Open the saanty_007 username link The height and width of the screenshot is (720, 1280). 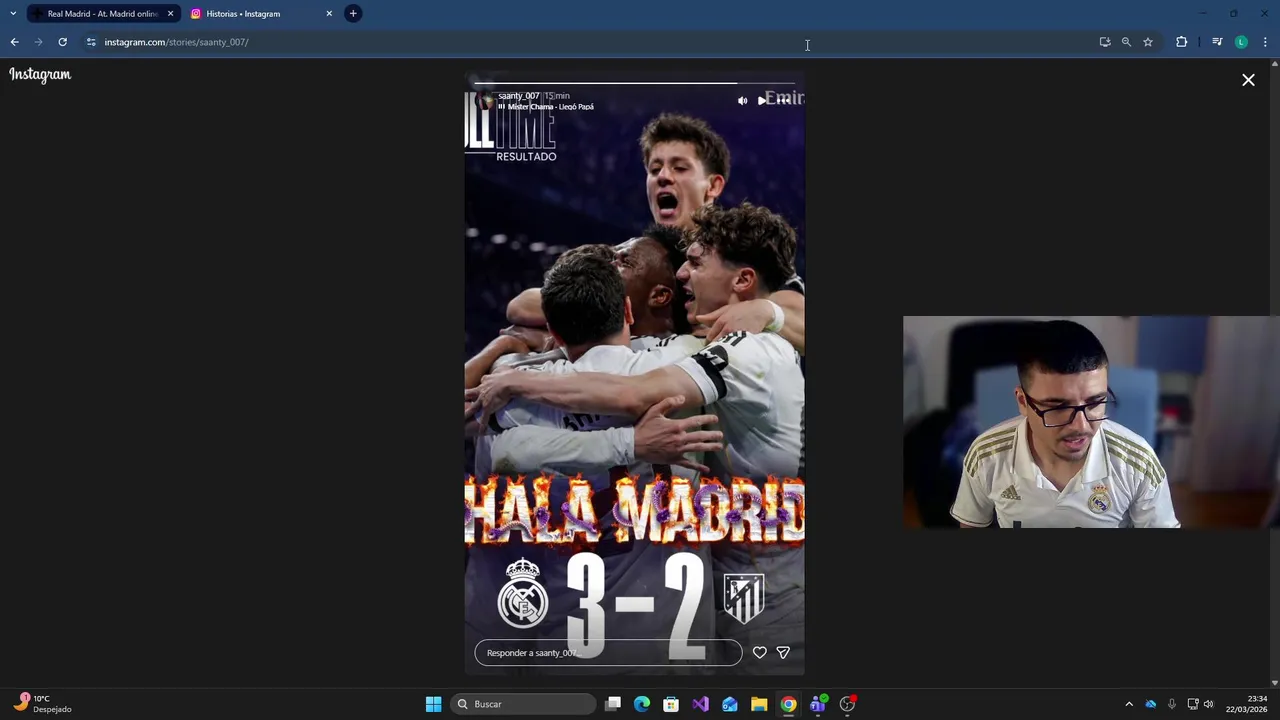click(x=518, y=96)
